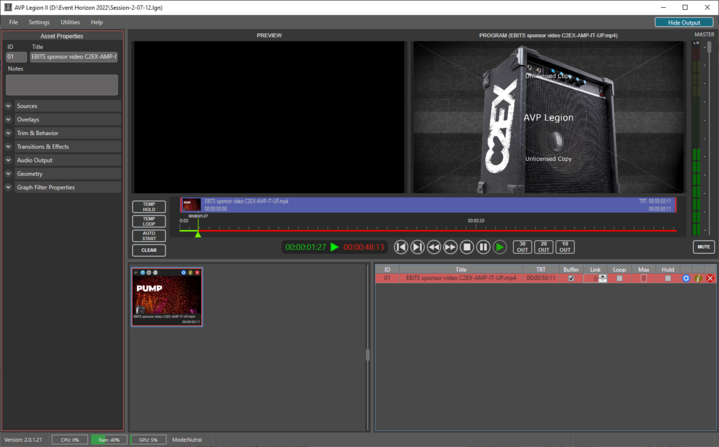The height and width of the screenshot is (447, 719).
Task: Skip to the next clip
Action: (x=418, y=247)
